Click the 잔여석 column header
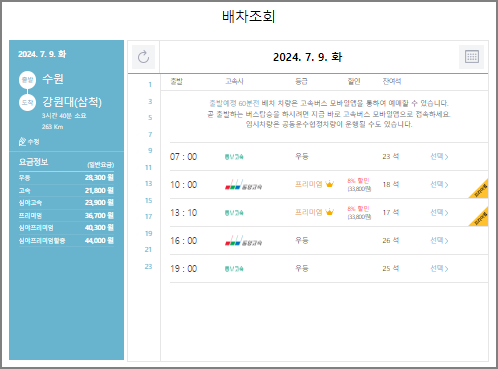498x369 pixels. point(392,81)
